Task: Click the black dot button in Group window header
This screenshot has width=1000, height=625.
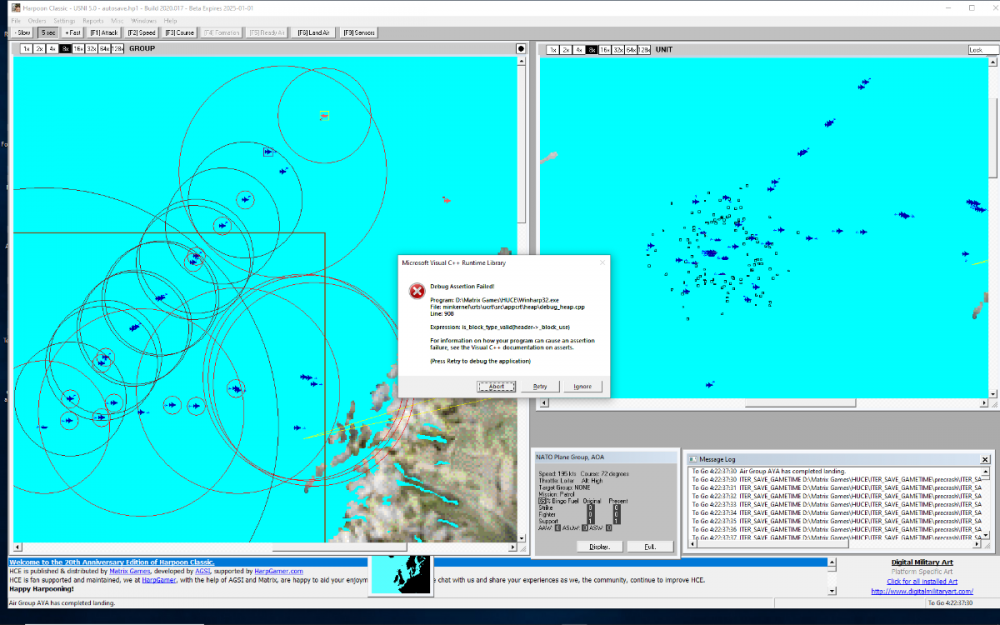Action: pos(521,48)
